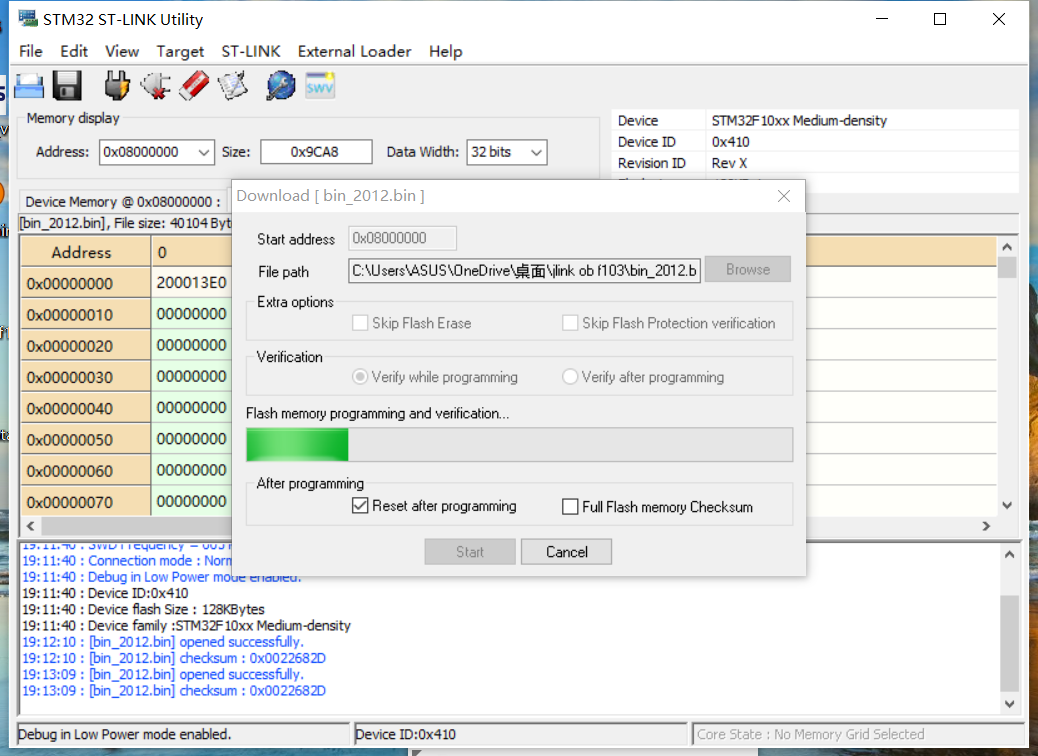
Task: Click the Connect to target plug icon
Action: tap(117, 85)
